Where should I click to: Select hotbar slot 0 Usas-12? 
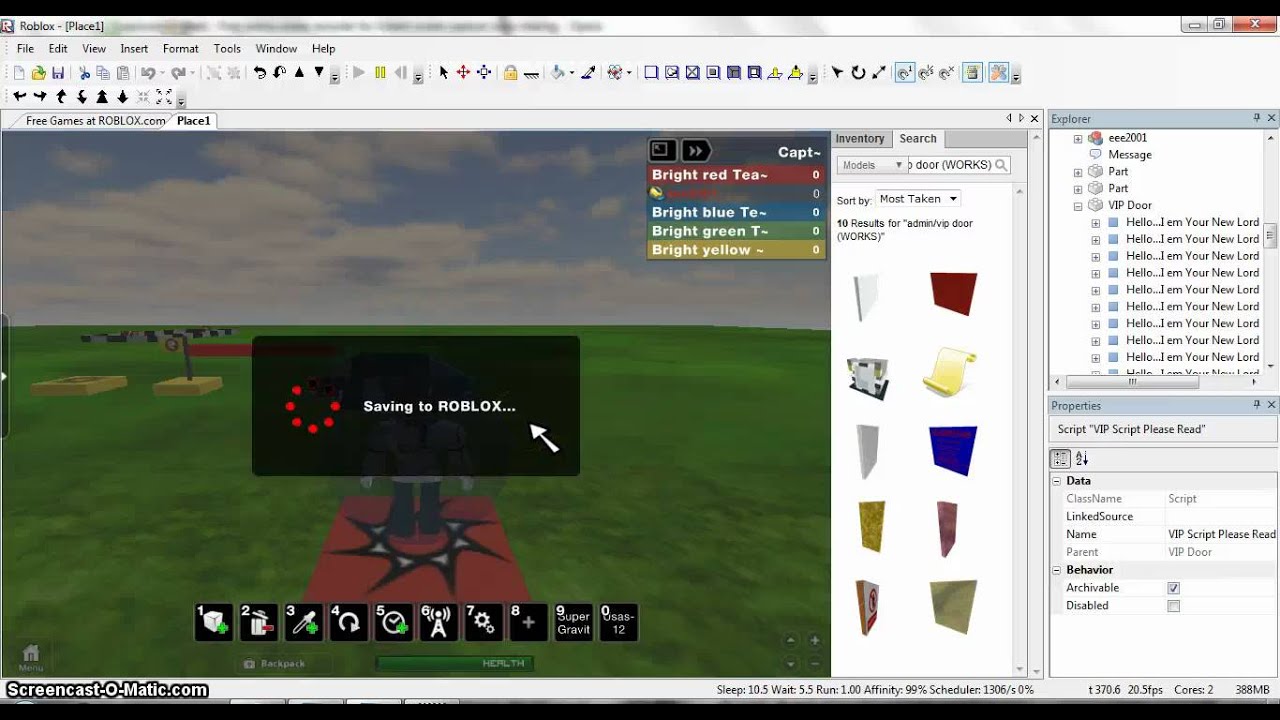(618, 622)
